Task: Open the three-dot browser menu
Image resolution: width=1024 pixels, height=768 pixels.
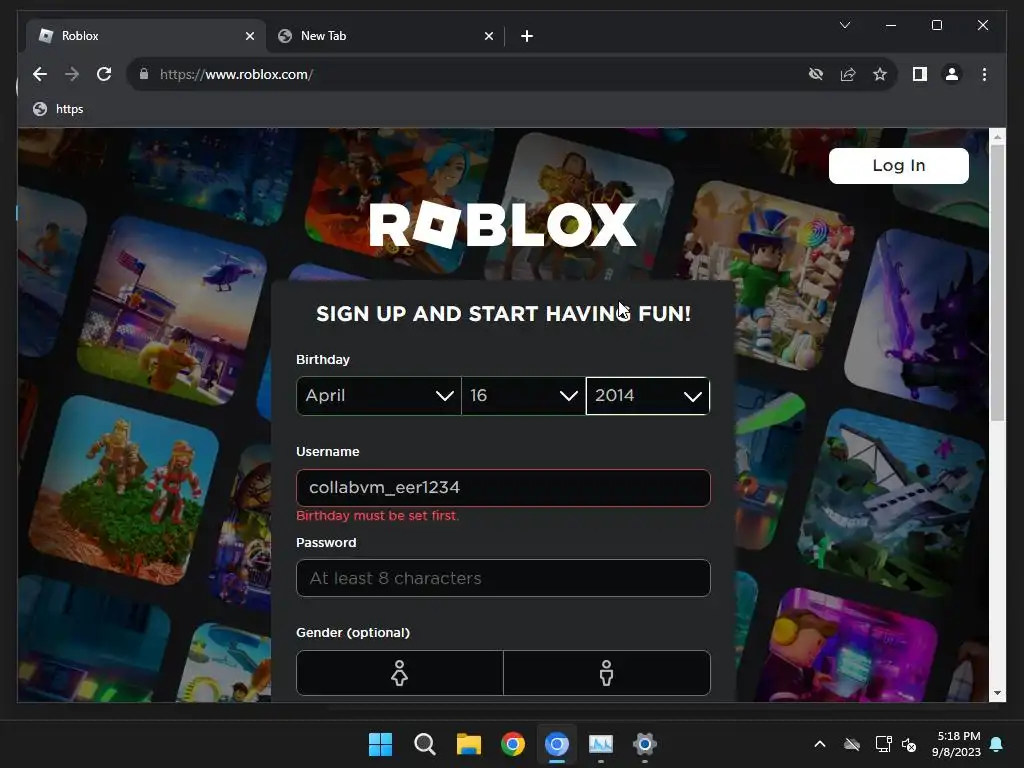Action: click(x=984, y=74)
